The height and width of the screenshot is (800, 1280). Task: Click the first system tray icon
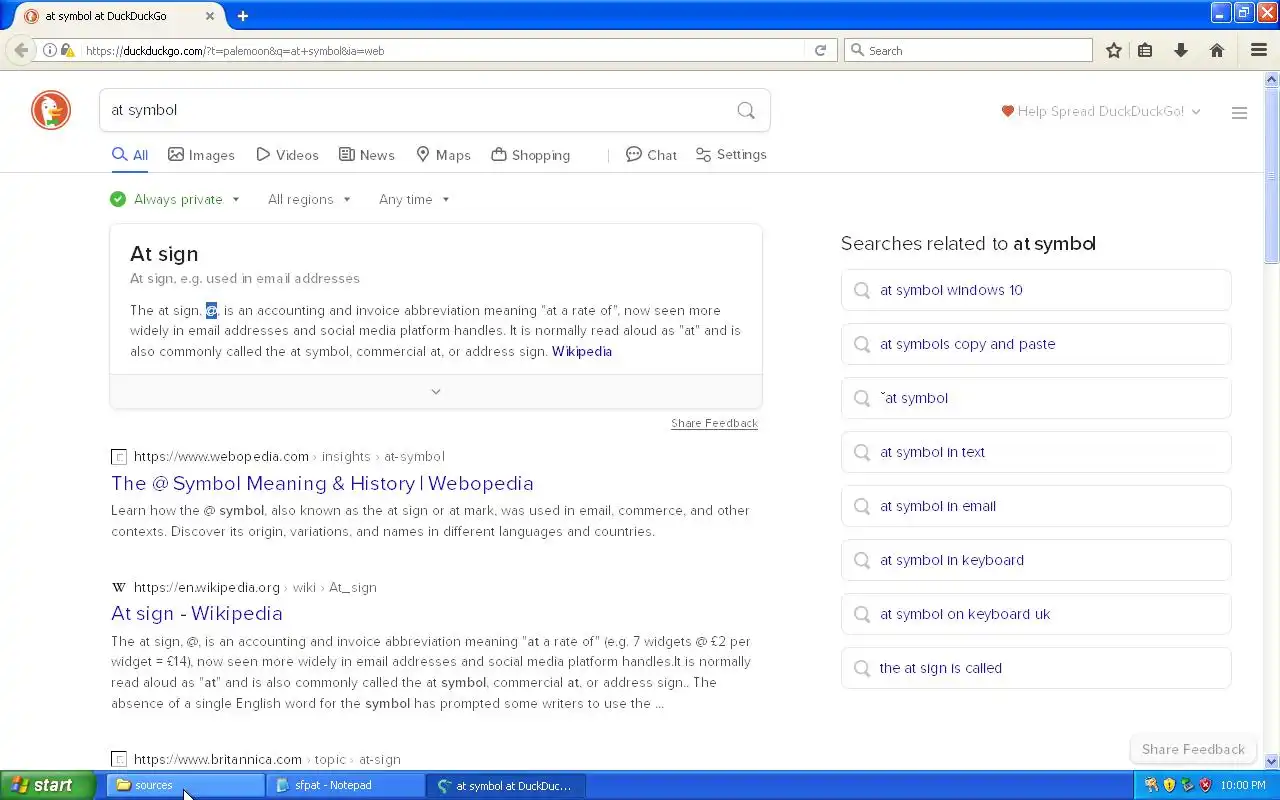[x=1151, y=785]
